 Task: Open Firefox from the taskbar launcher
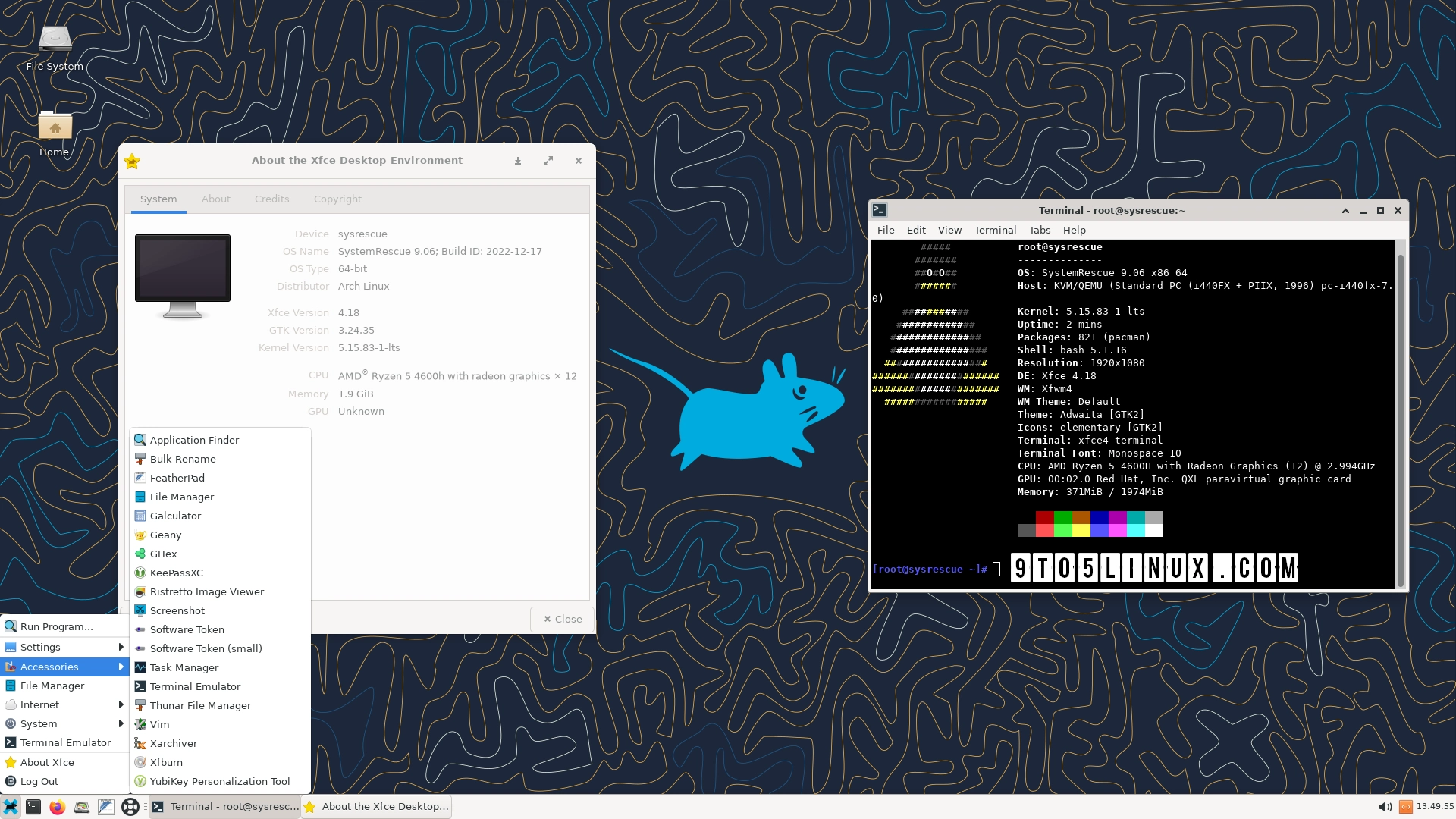(57, 807)
